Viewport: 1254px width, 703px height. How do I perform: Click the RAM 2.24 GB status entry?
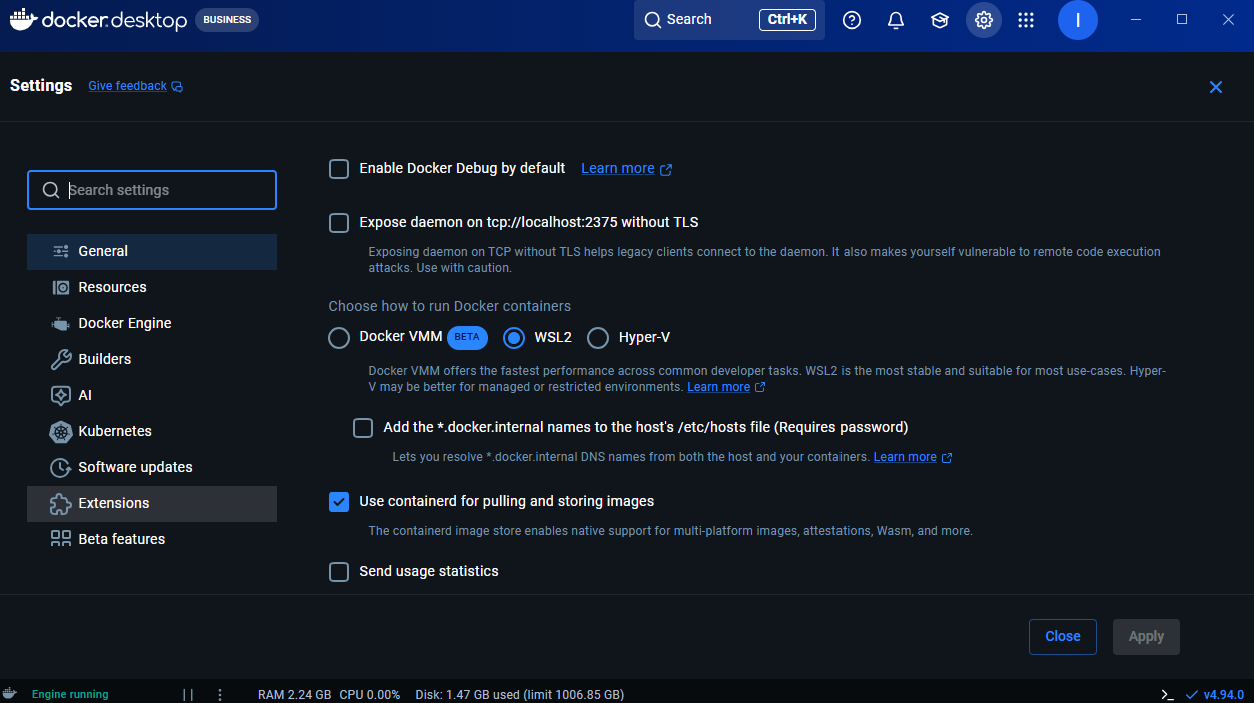pos(294,694)
